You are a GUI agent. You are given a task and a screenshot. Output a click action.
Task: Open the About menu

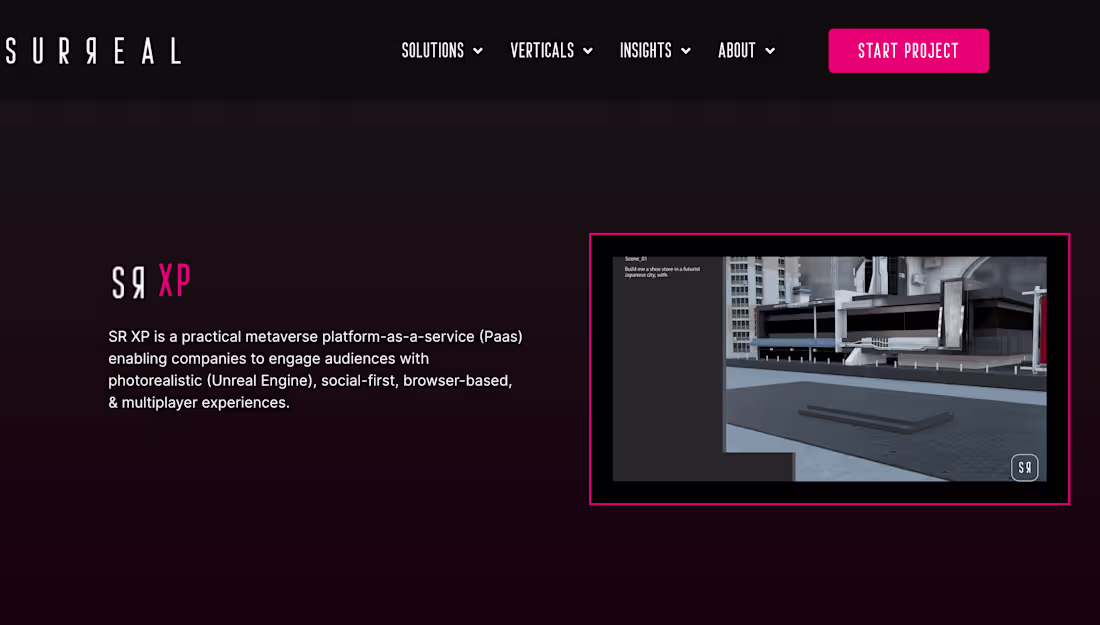(x=737, y=51)
